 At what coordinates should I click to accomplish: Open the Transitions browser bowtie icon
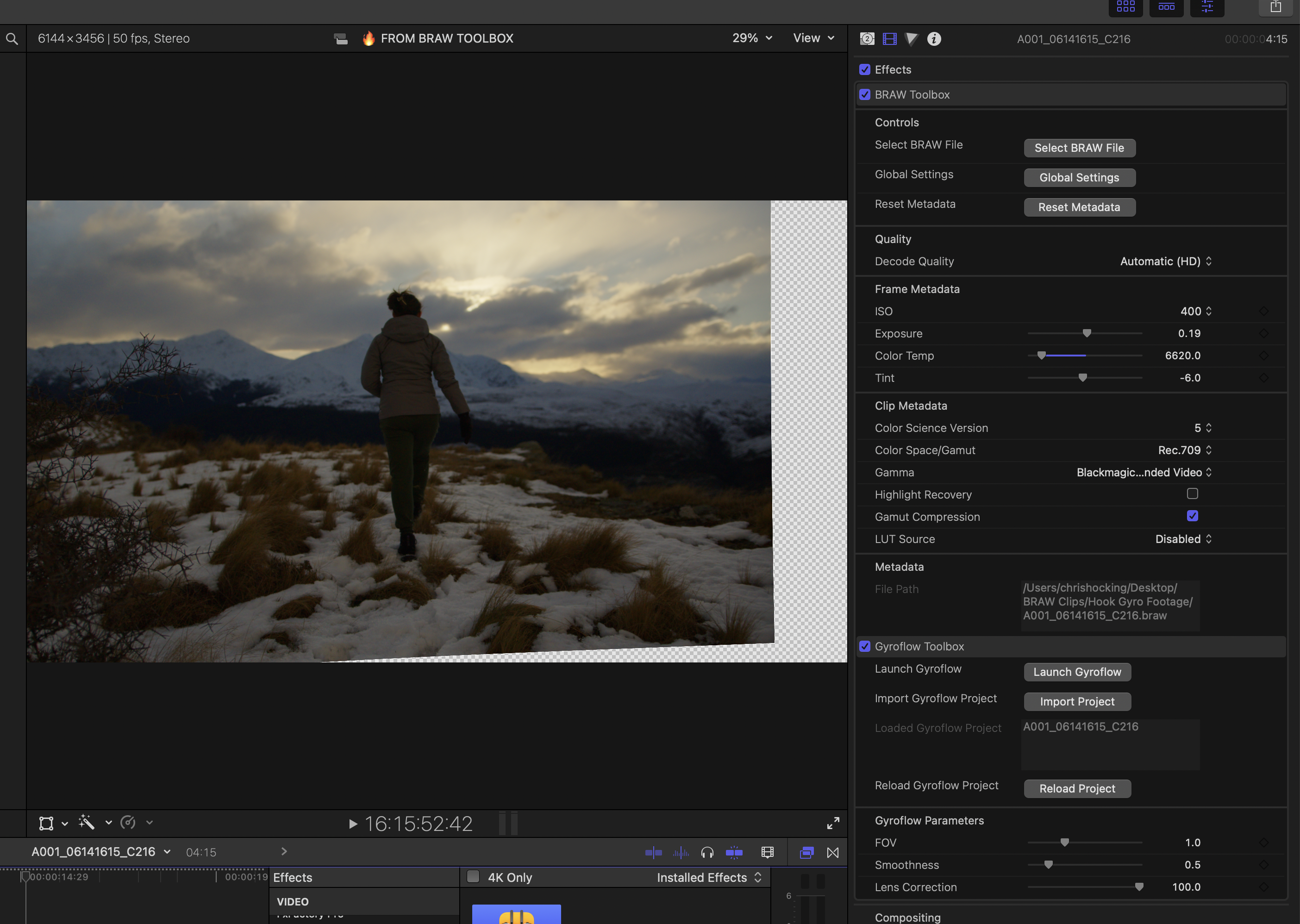pyautogui.click(x=833, y=852)
